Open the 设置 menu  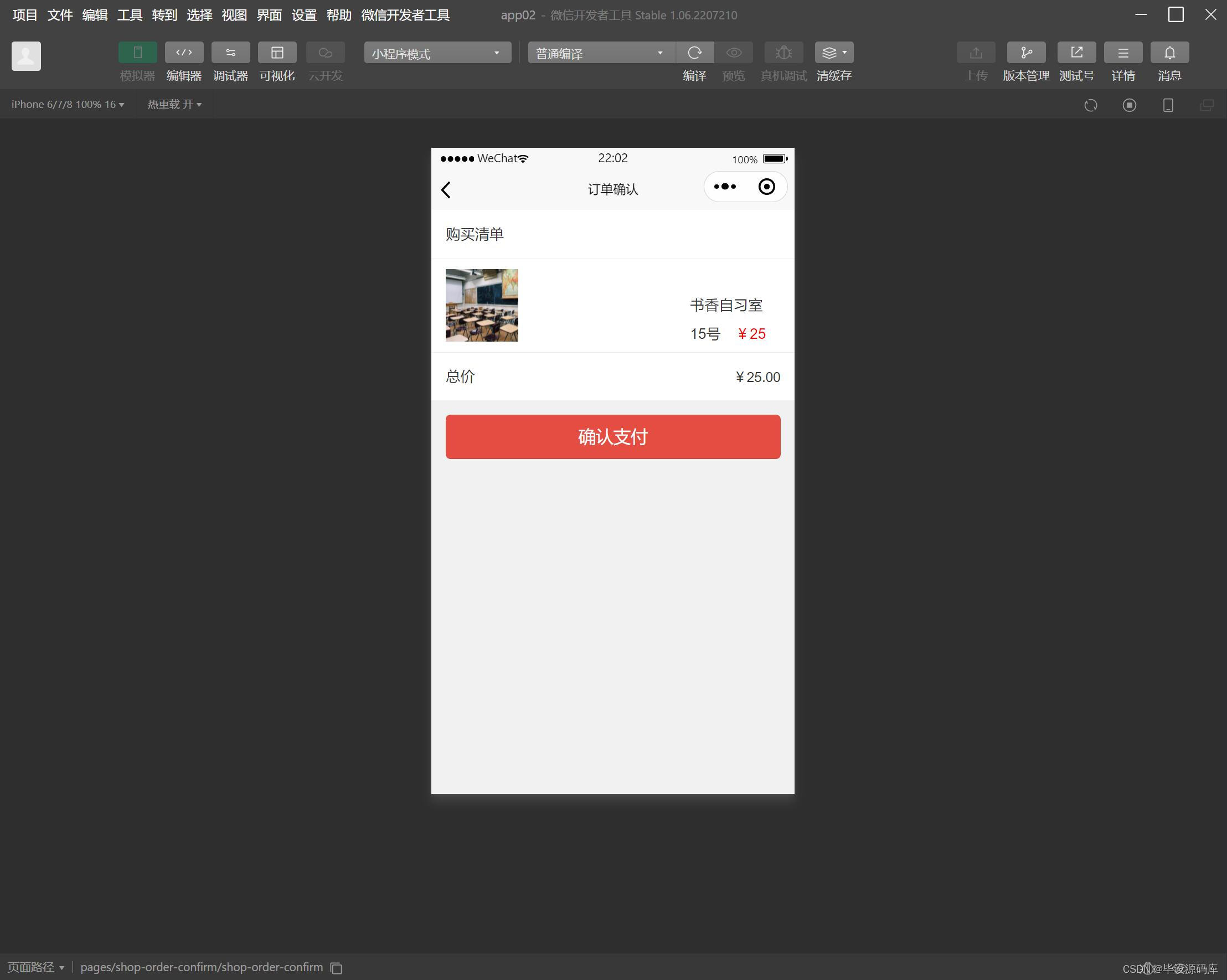pyautogui.click(x=303, y=15)
